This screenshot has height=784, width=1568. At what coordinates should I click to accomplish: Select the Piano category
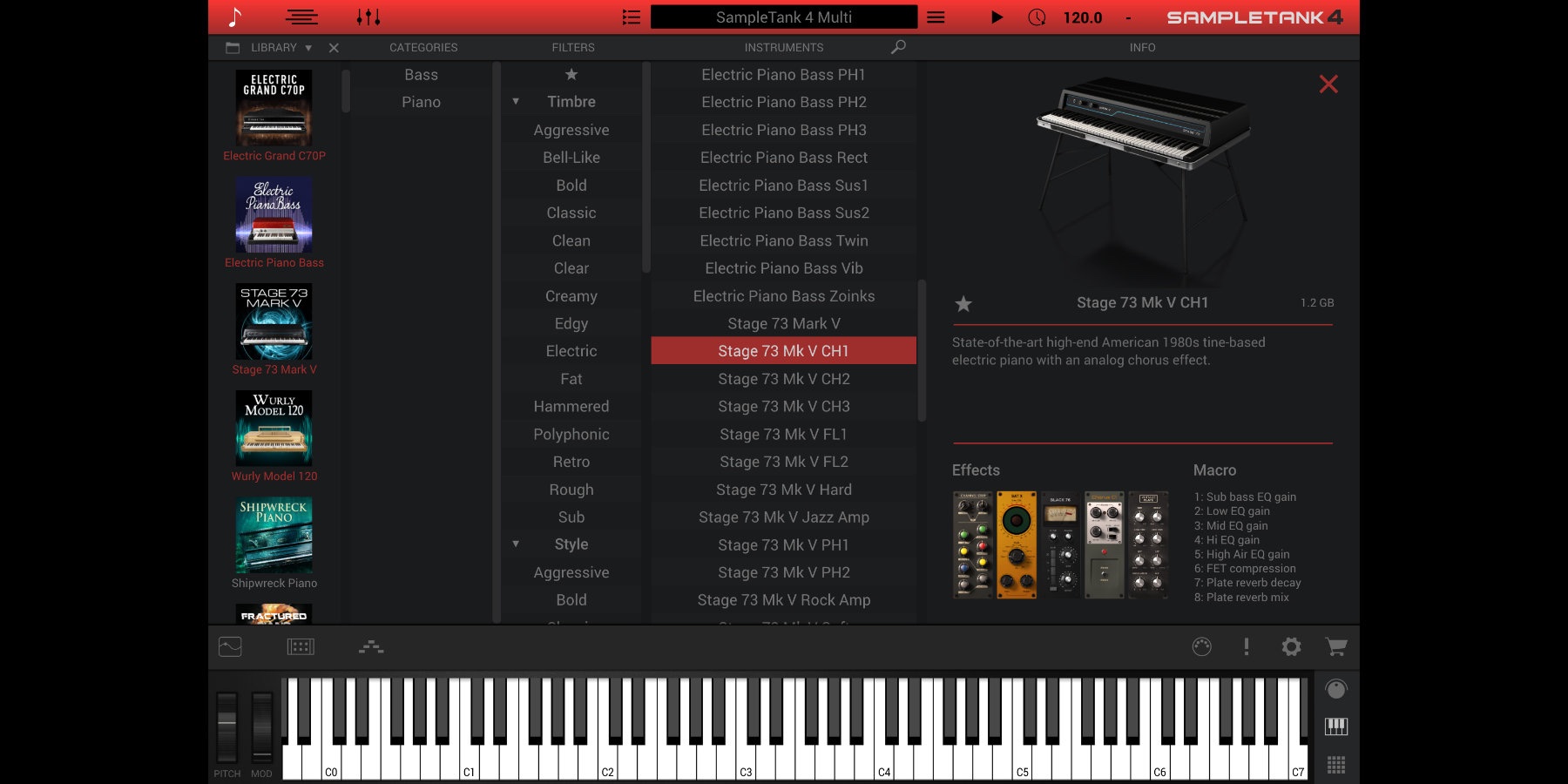click(x=421, y=102)
